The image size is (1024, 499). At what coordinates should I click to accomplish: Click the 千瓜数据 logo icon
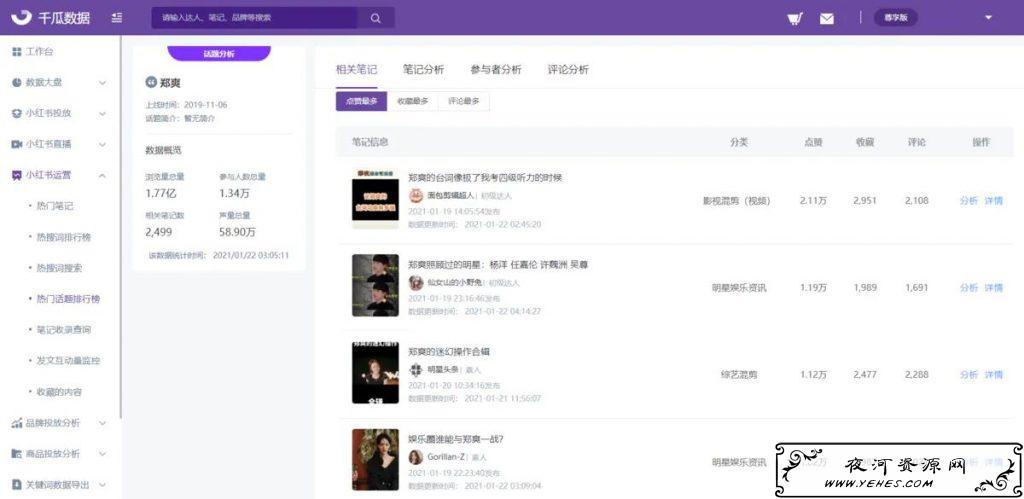[x=20, y=17]
